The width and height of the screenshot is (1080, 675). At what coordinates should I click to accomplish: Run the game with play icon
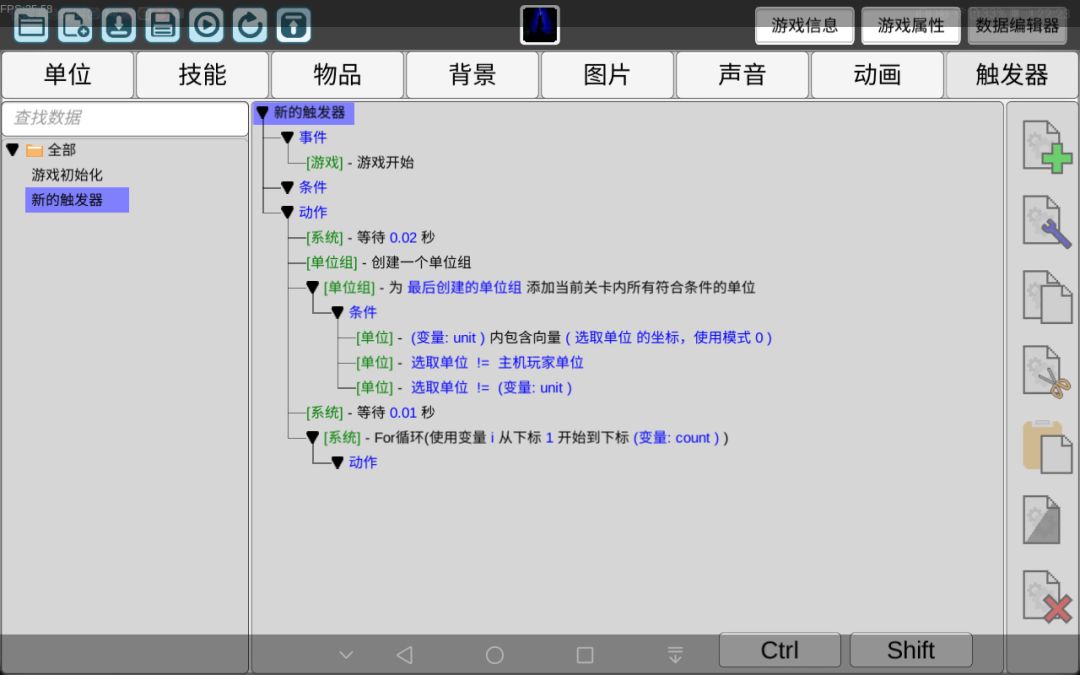[x=206, y=25]
